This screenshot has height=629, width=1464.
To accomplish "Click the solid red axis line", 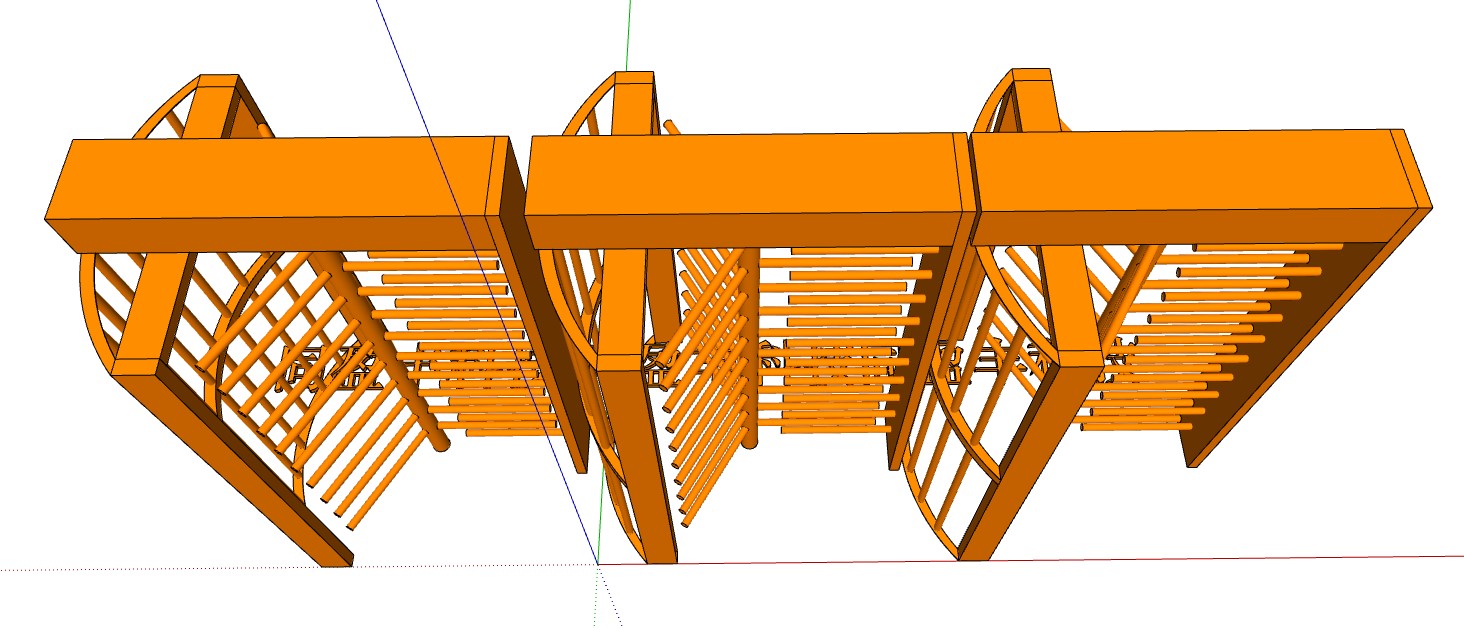I will [1100, 559].
